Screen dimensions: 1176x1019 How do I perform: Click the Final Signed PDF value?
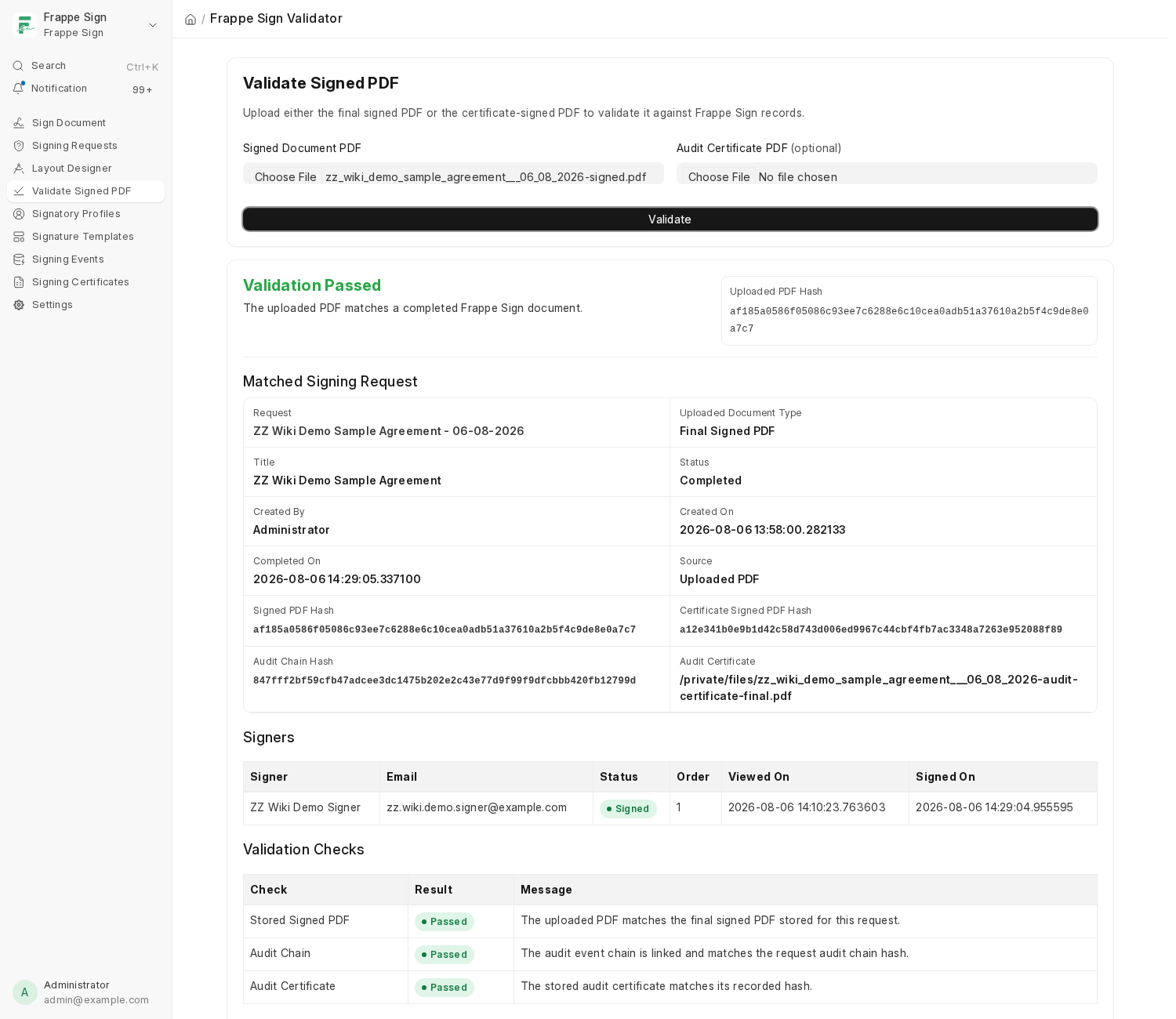(727, 431)
